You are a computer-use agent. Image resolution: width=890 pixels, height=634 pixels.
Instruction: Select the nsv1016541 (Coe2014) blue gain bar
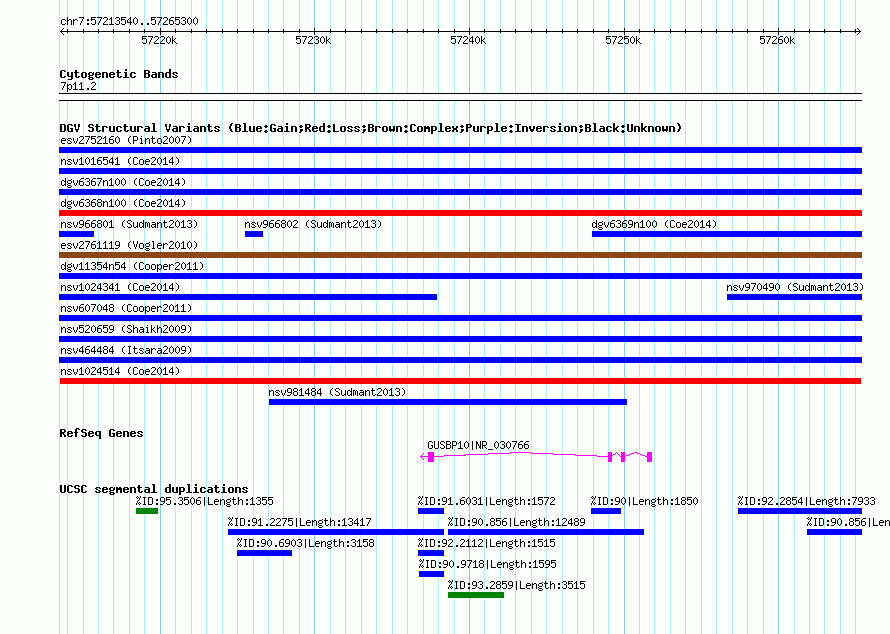pyautogui.click(x=460, y=171)
